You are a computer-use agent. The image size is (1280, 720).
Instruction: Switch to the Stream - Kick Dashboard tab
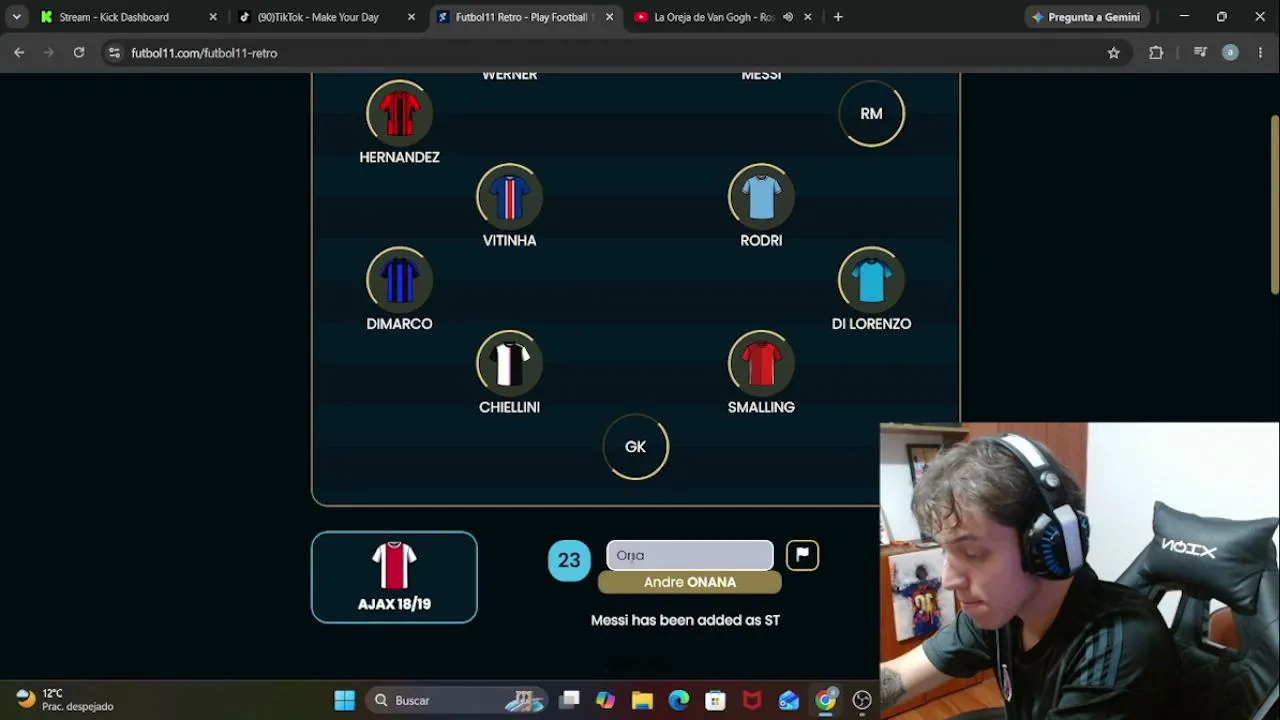[x=114, y=17]
